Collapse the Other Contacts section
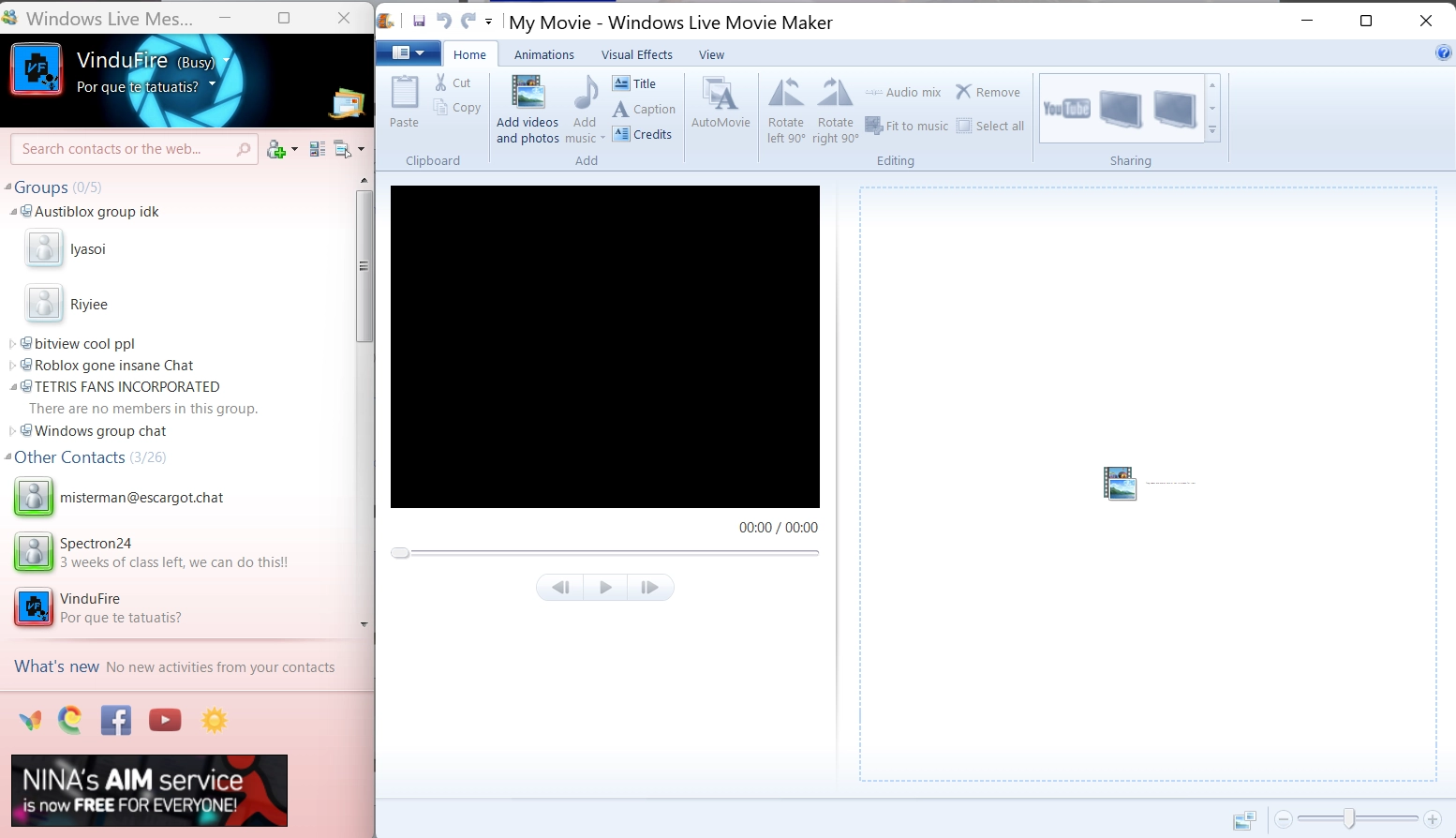The image size is (1456, 838). (x=8, y=457)
